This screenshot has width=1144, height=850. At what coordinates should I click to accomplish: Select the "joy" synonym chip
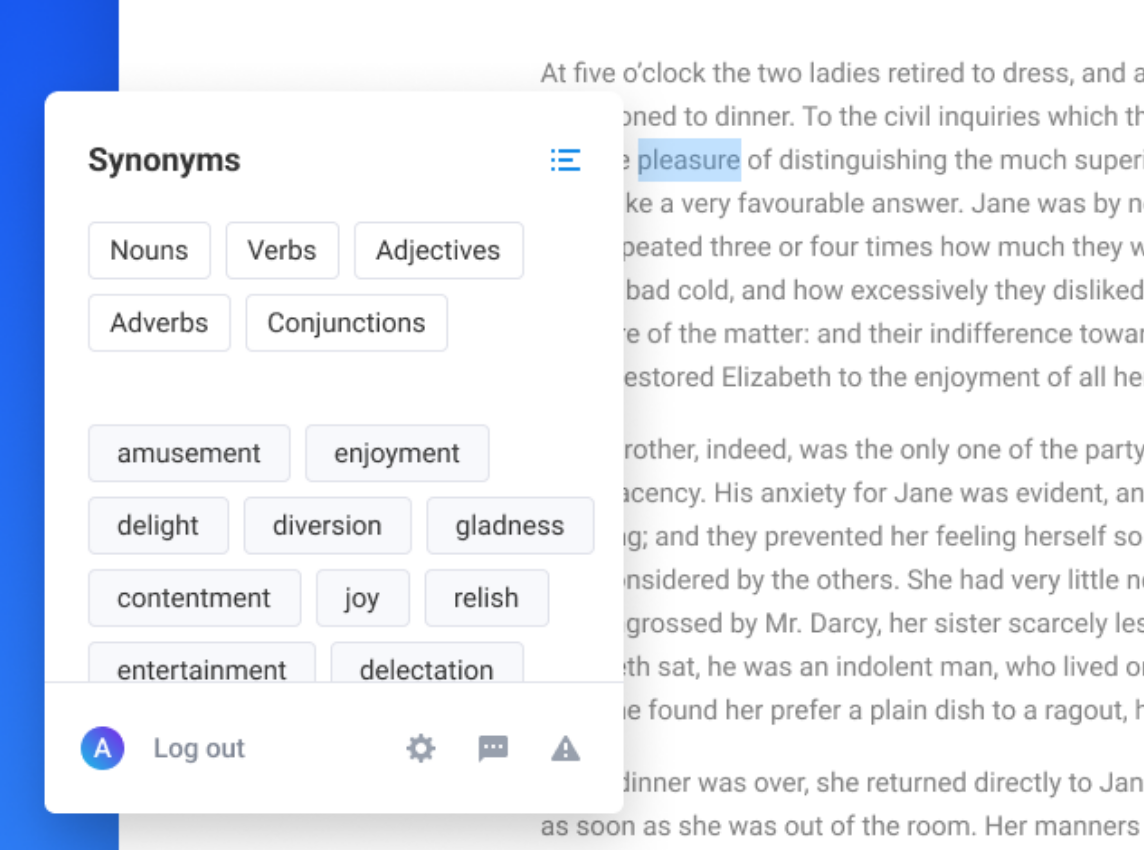[x=362, y=598]
